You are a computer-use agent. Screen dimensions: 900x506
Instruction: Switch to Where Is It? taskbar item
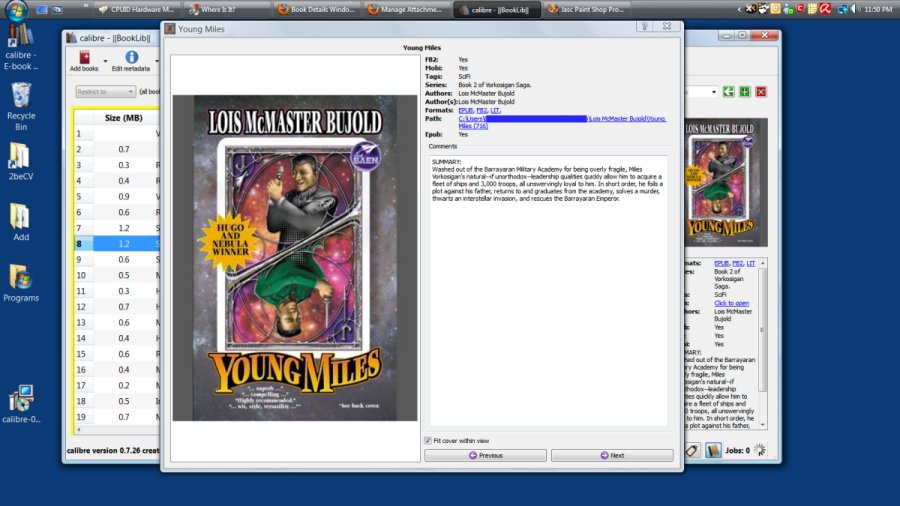pyautogui.click(x=227, y=9)
